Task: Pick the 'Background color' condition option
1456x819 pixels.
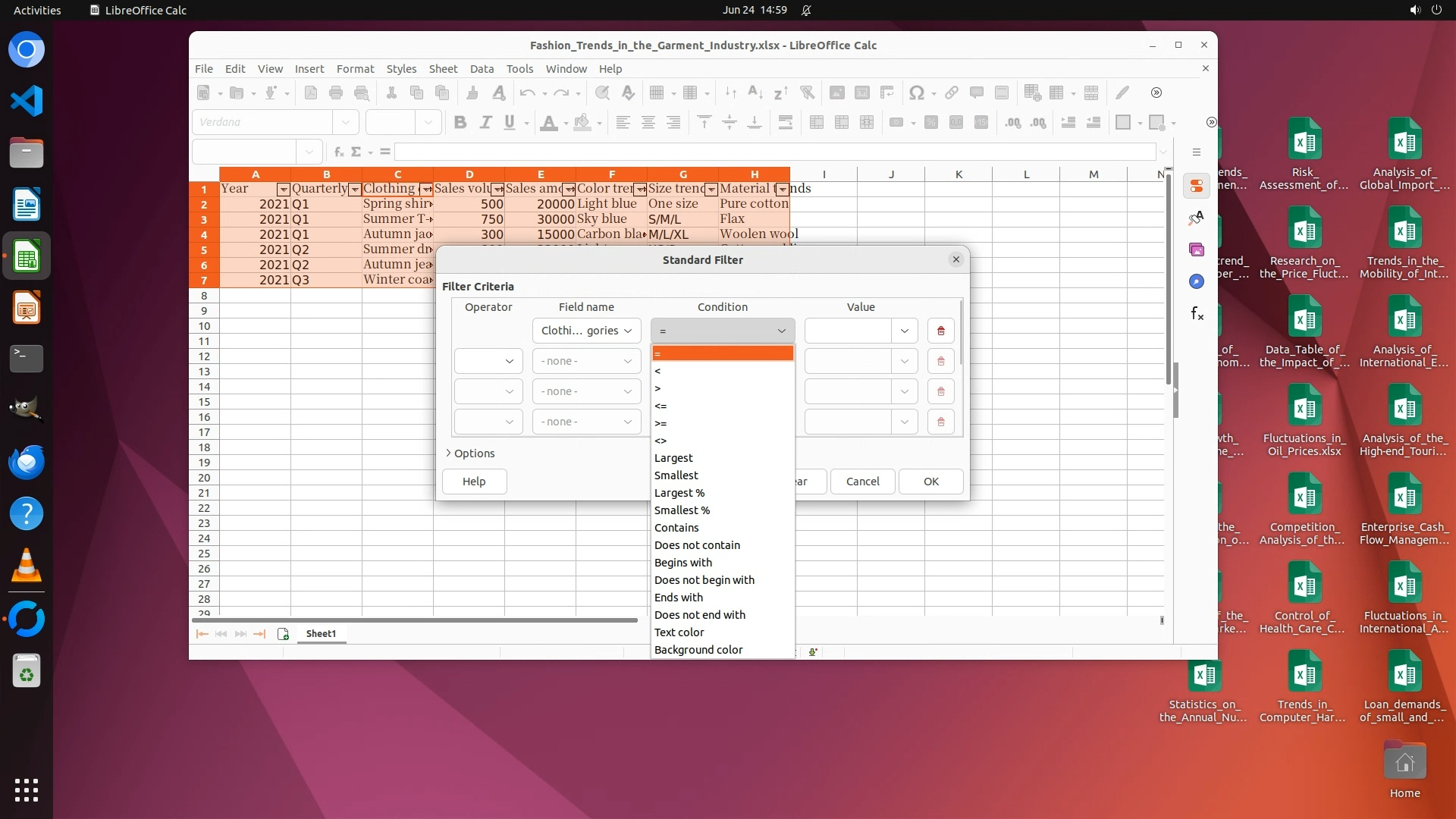Action: tap(698, 650)
